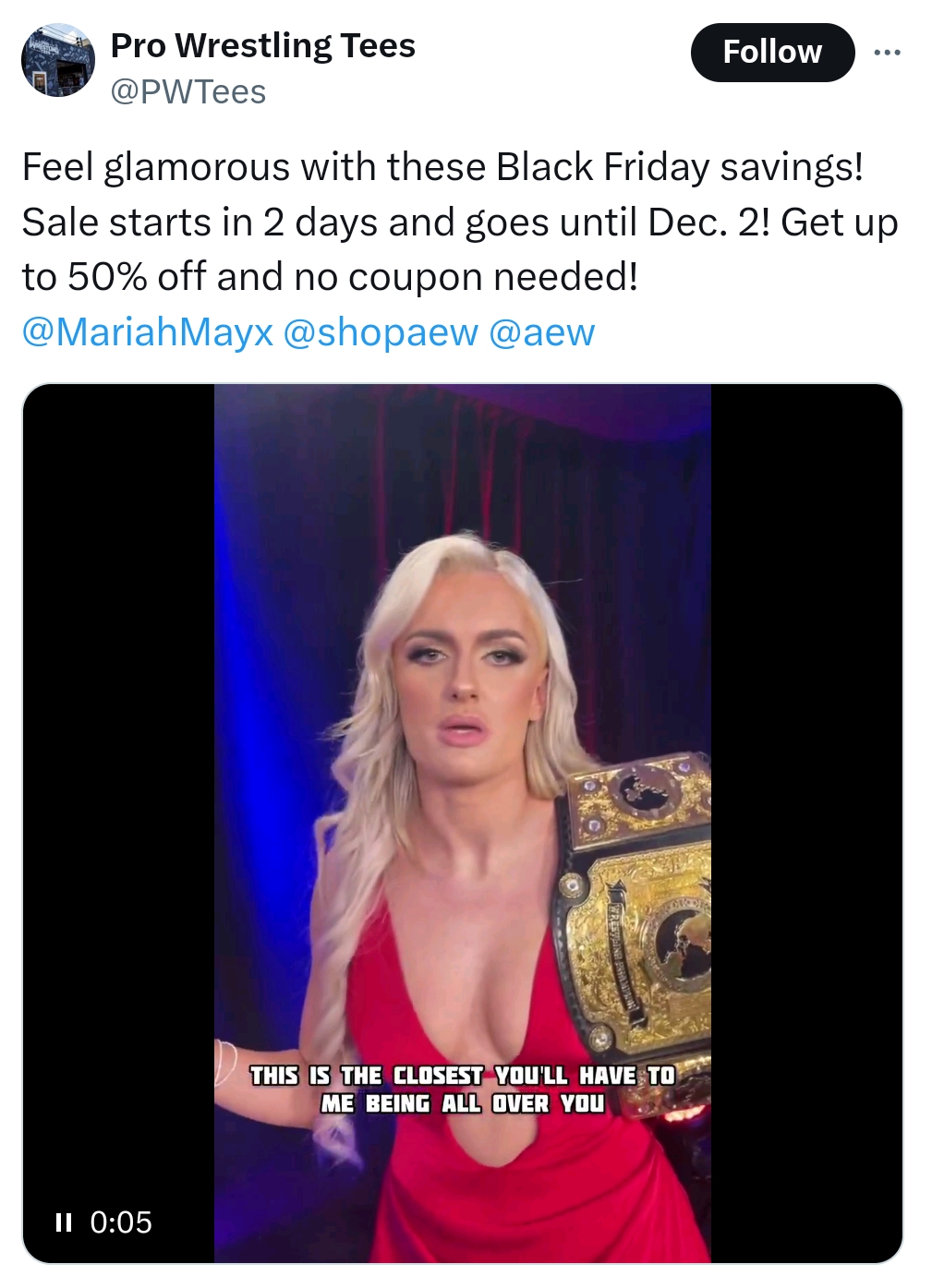Open the Pro Wrestling Tees profile avatar
932x1288 pixels.
[x=58, y=60]
